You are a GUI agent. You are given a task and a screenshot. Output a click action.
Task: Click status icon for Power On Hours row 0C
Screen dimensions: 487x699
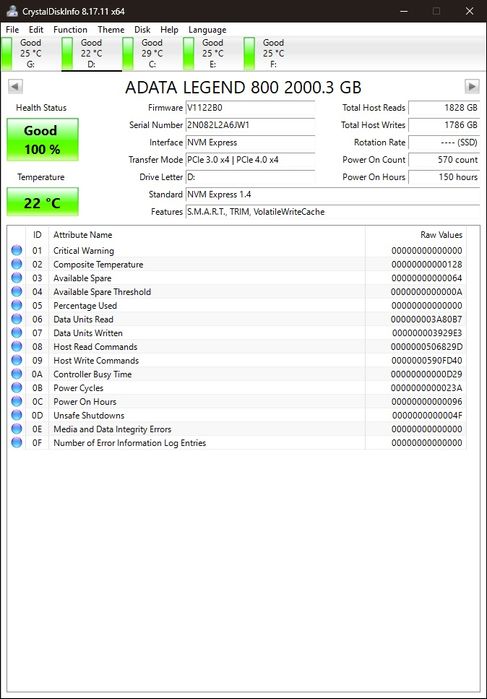(x=17, y=401)
